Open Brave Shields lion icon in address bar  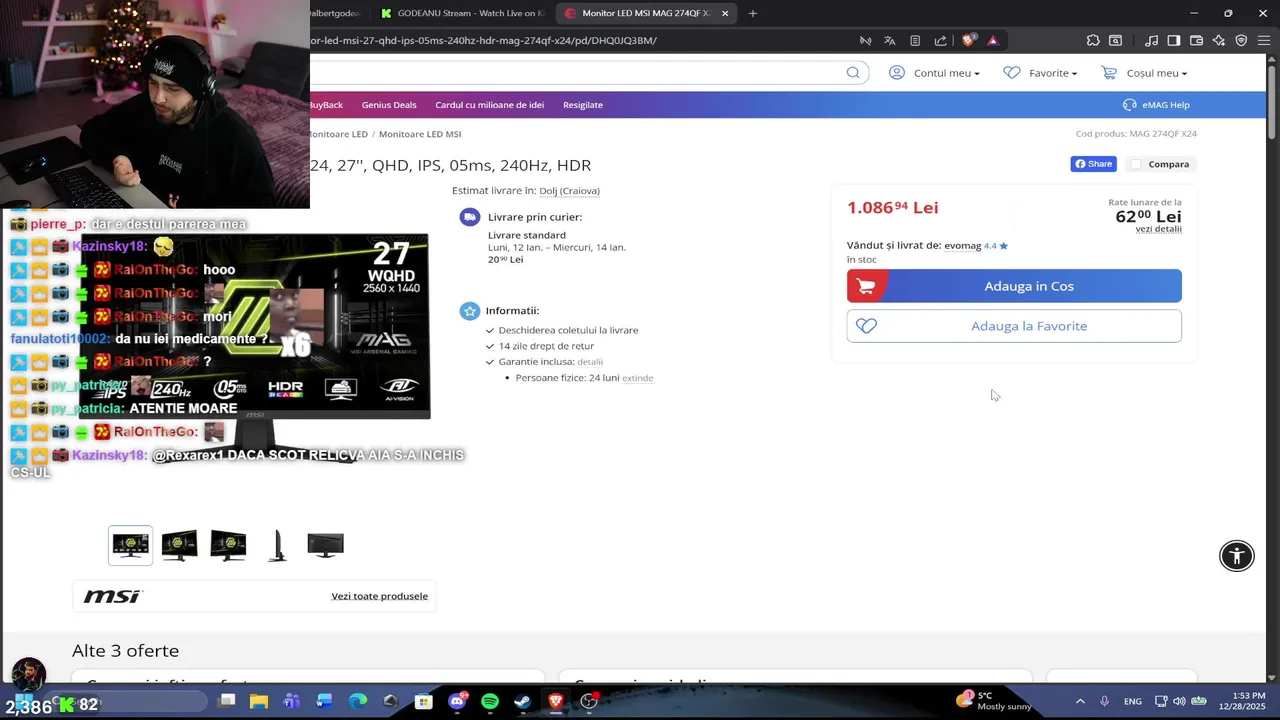click(x=968, y=41)
